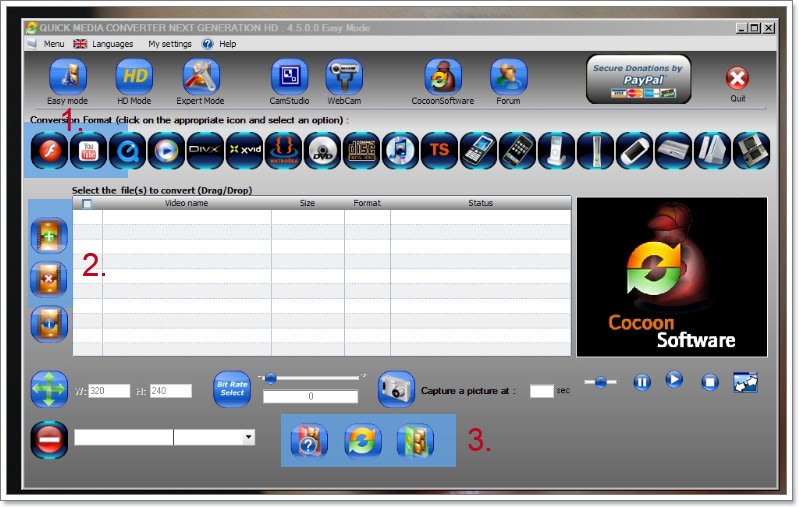Image resolution: width=799 pixels, height=507 pixels.
Task: Select Matroska conversion format icon
Action: click(x=283, y=150)
